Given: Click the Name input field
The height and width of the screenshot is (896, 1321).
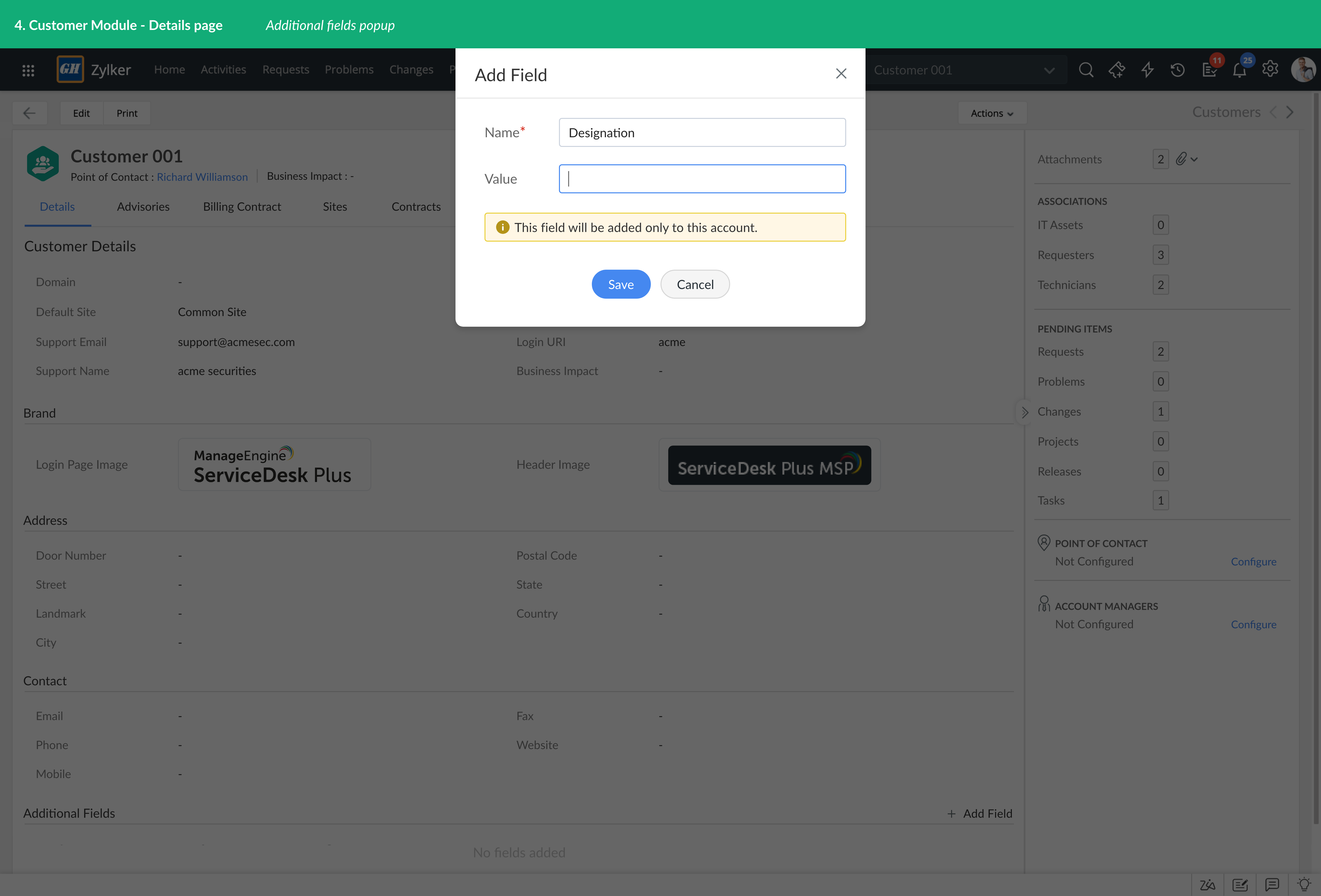Looking at the screenshot, I should (702, 132).
